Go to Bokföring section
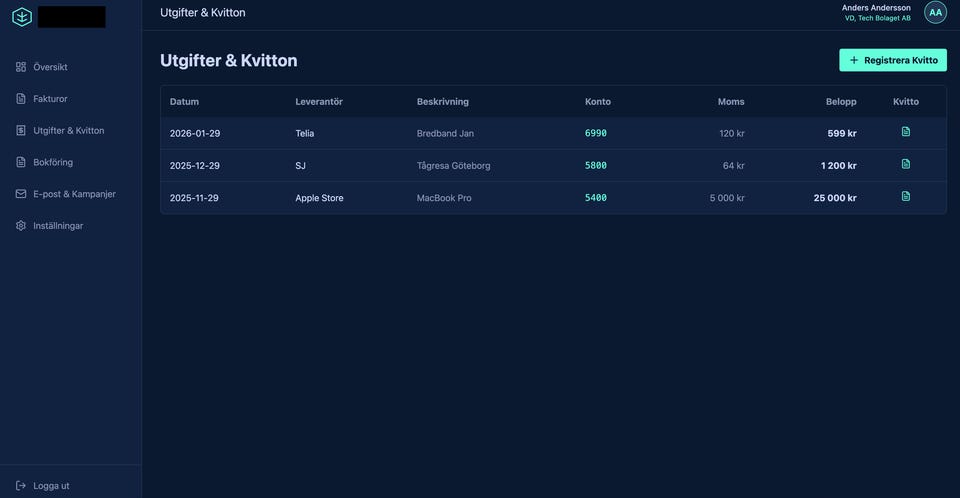 pos(52,162)
